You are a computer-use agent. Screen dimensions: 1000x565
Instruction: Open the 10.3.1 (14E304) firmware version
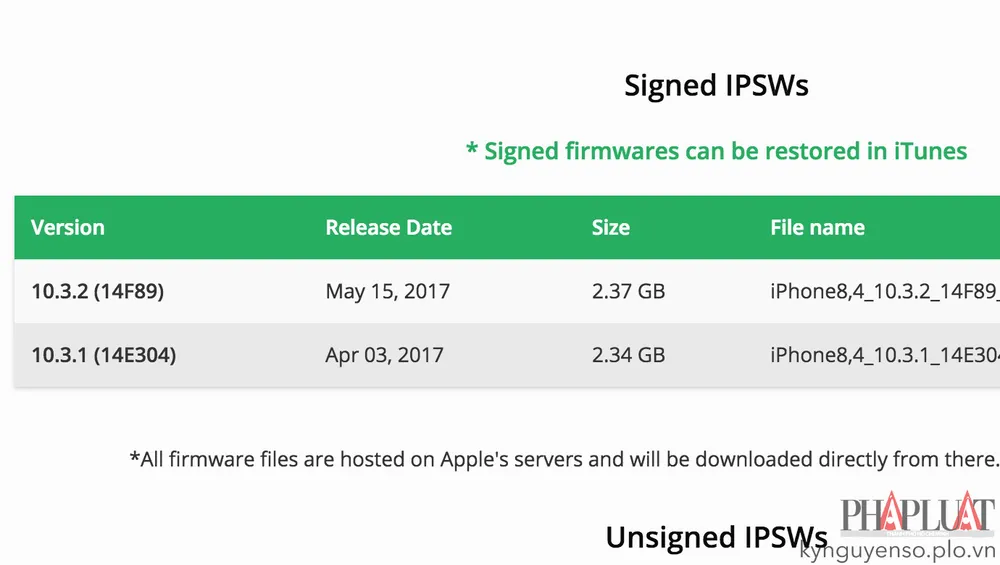tap(103, 355)
